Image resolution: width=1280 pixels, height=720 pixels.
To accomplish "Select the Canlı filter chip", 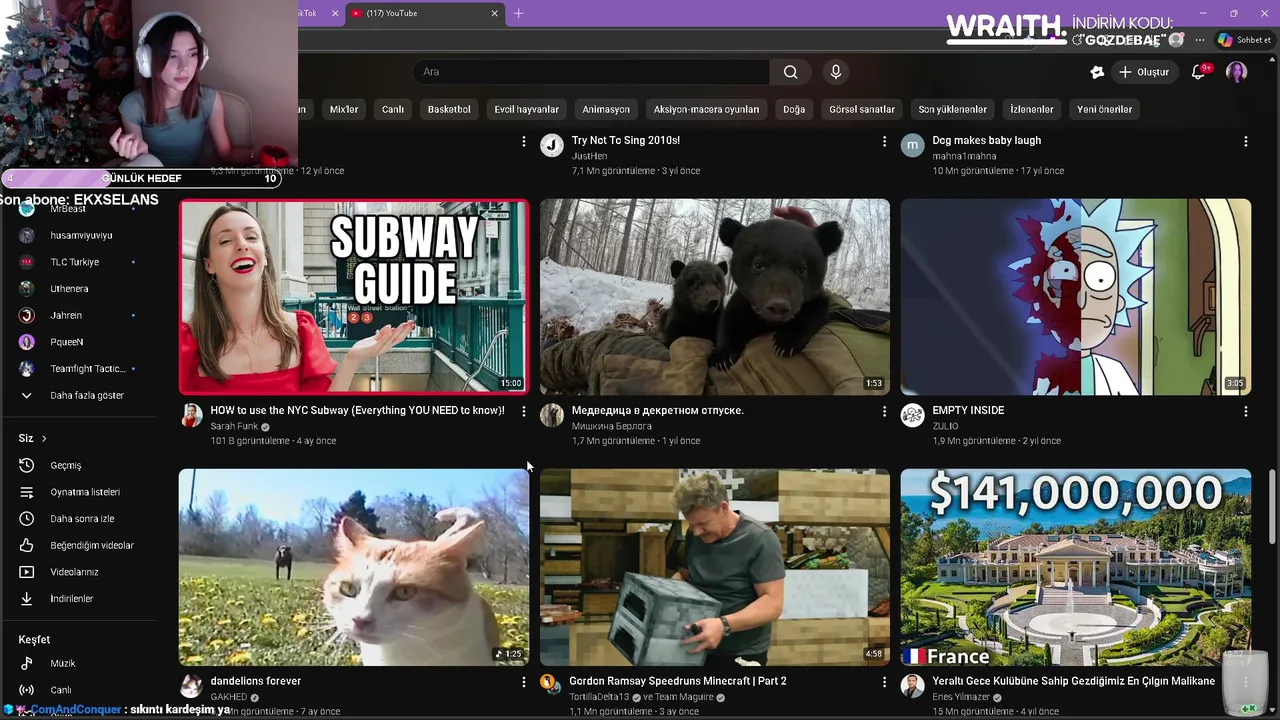I will pos(393,109).
